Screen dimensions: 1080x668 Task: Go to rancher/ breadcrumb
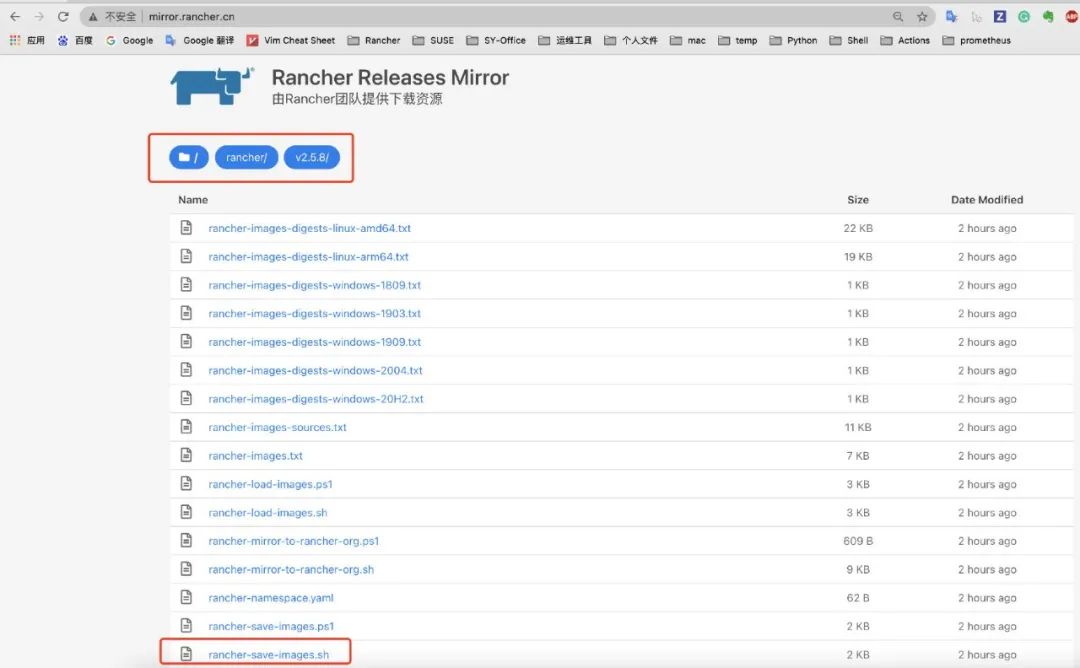tap(247, 157)
